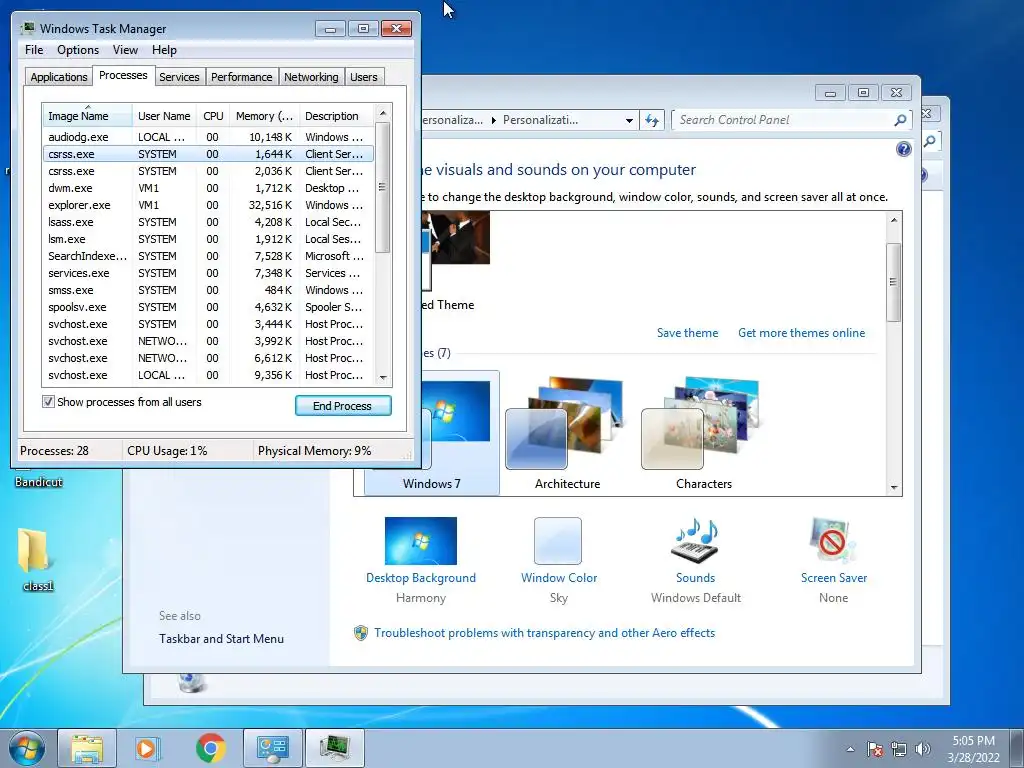Switch to the Networking tab

pyautogui.click(x=311, y=77)
